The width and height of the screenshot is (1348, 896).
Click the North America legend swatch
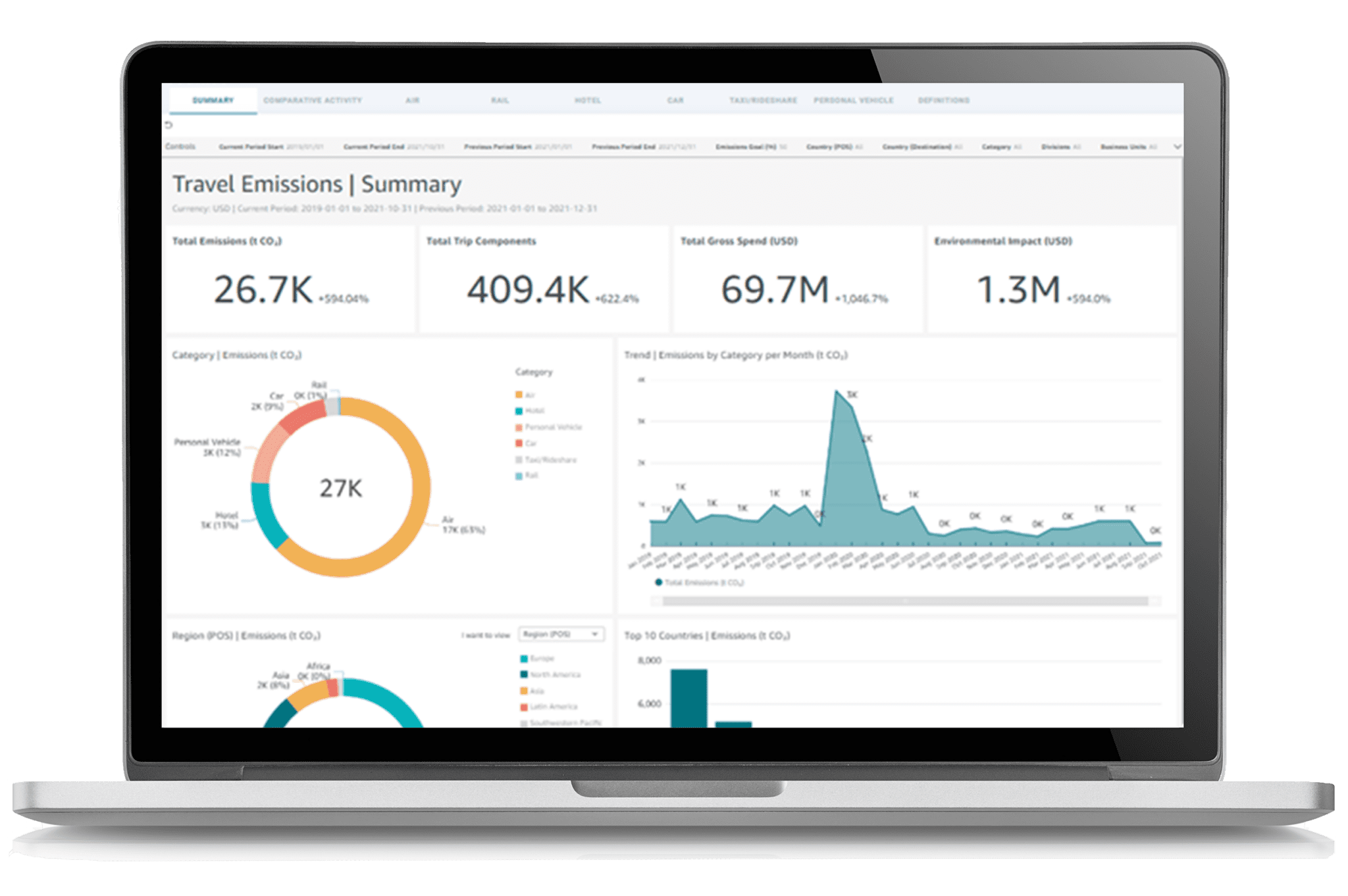pos(524,674)
